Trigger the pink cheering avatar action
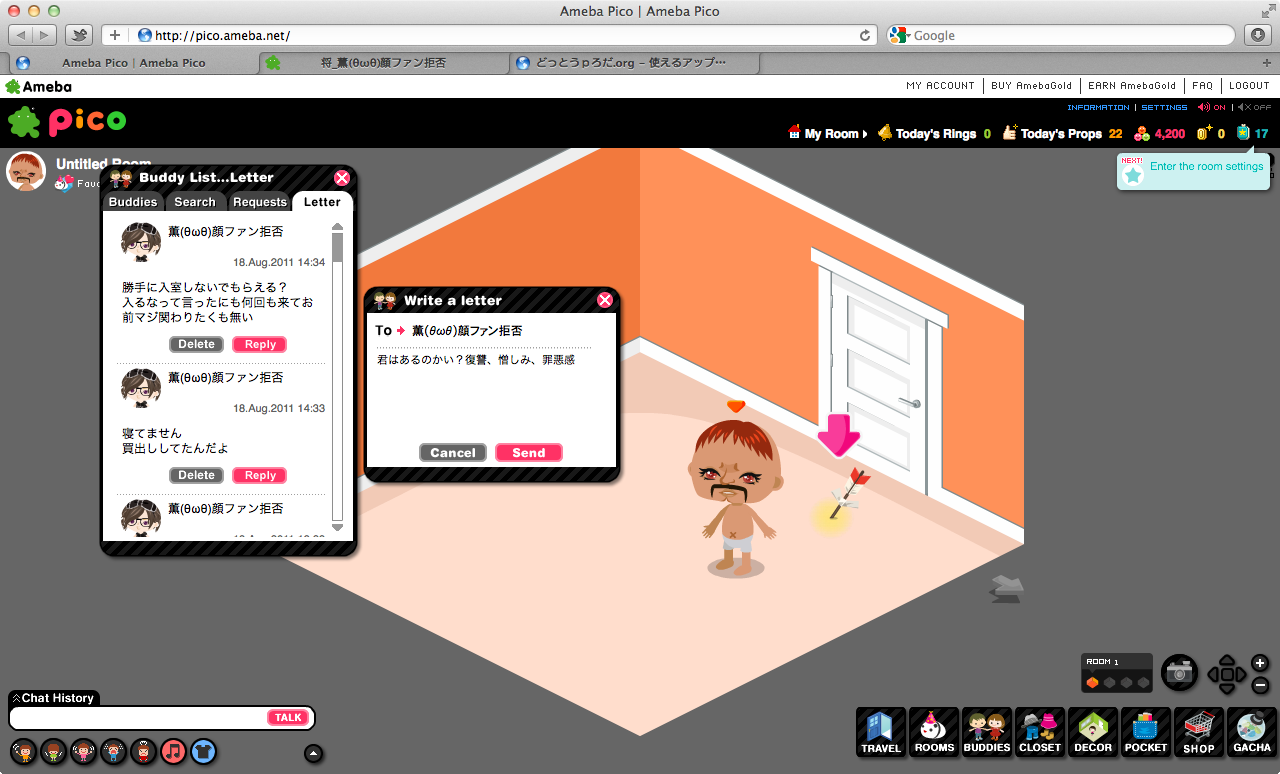This screenshot has height=774, width=1280. coord(84,751)
